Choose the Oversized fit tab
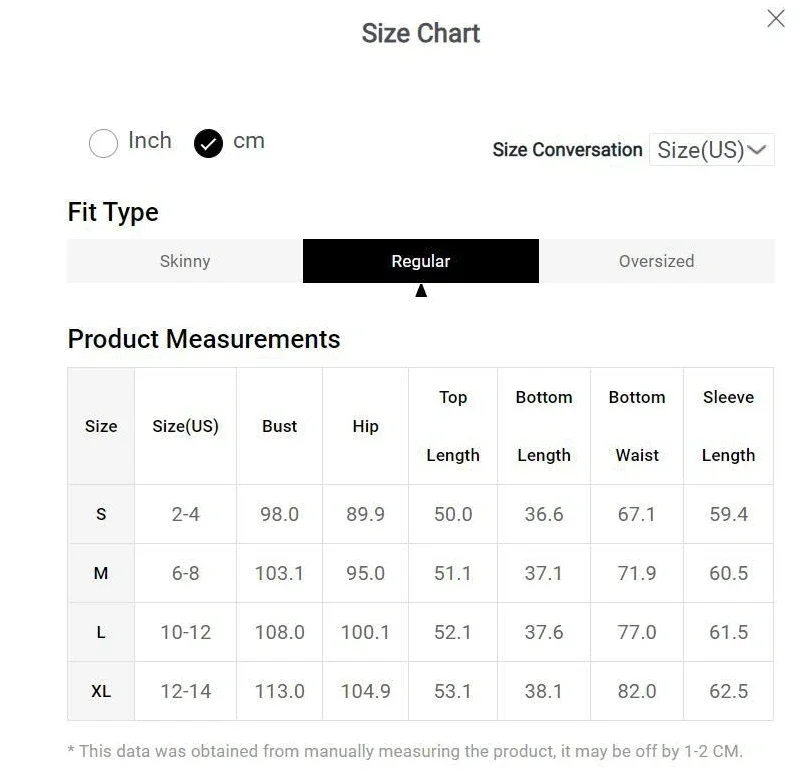This screenshot has width=809, height=781. [x=656, y=261]
